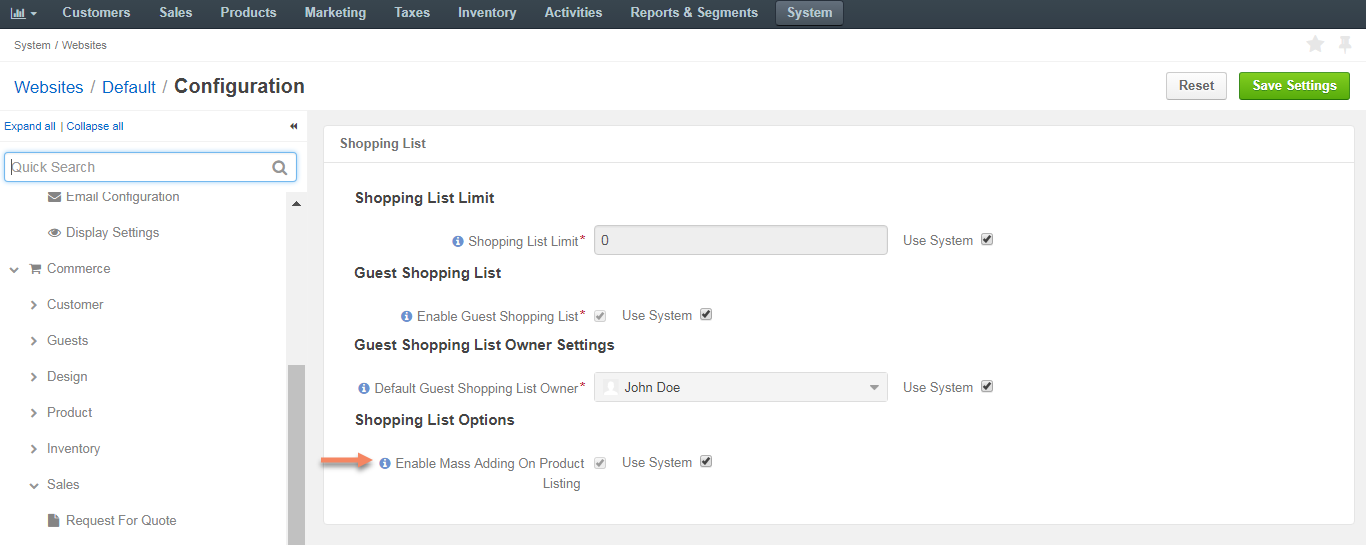Collapse the Commerce tree section
Image resolution: width=1366 pixels, height=545 pixels.
[14, 269]
